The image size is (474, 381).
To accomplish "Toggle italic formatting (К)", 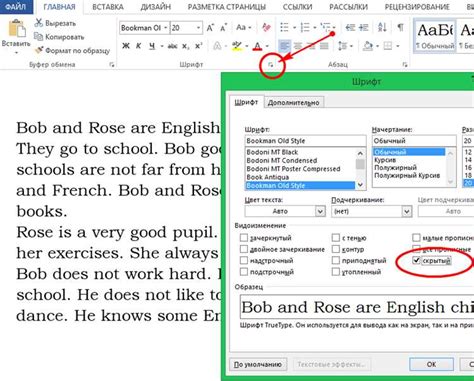I will 139,46.
